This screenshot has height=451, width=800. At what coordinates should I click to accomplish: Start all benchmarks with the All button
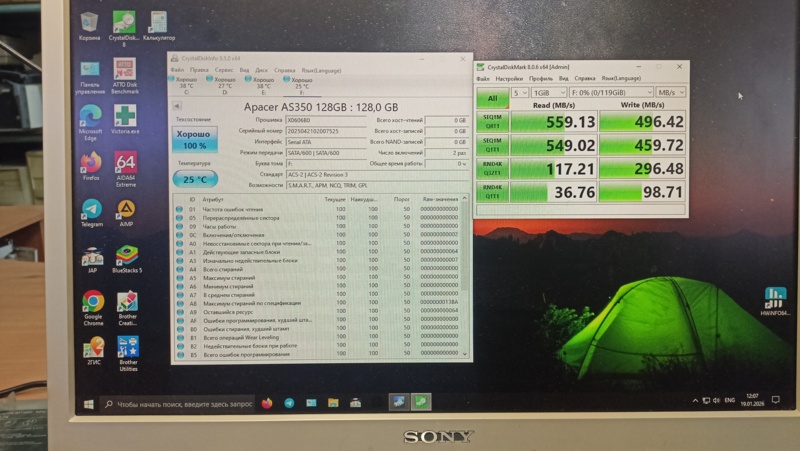point(492,98)
